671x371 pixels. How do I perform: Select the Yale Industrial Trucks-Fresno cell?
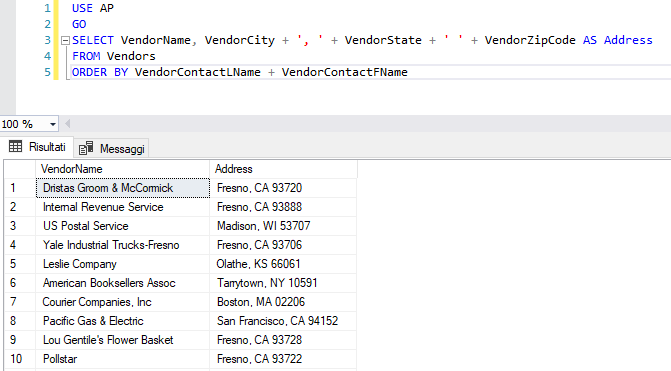pyautogui.click(x=123, y=245)
